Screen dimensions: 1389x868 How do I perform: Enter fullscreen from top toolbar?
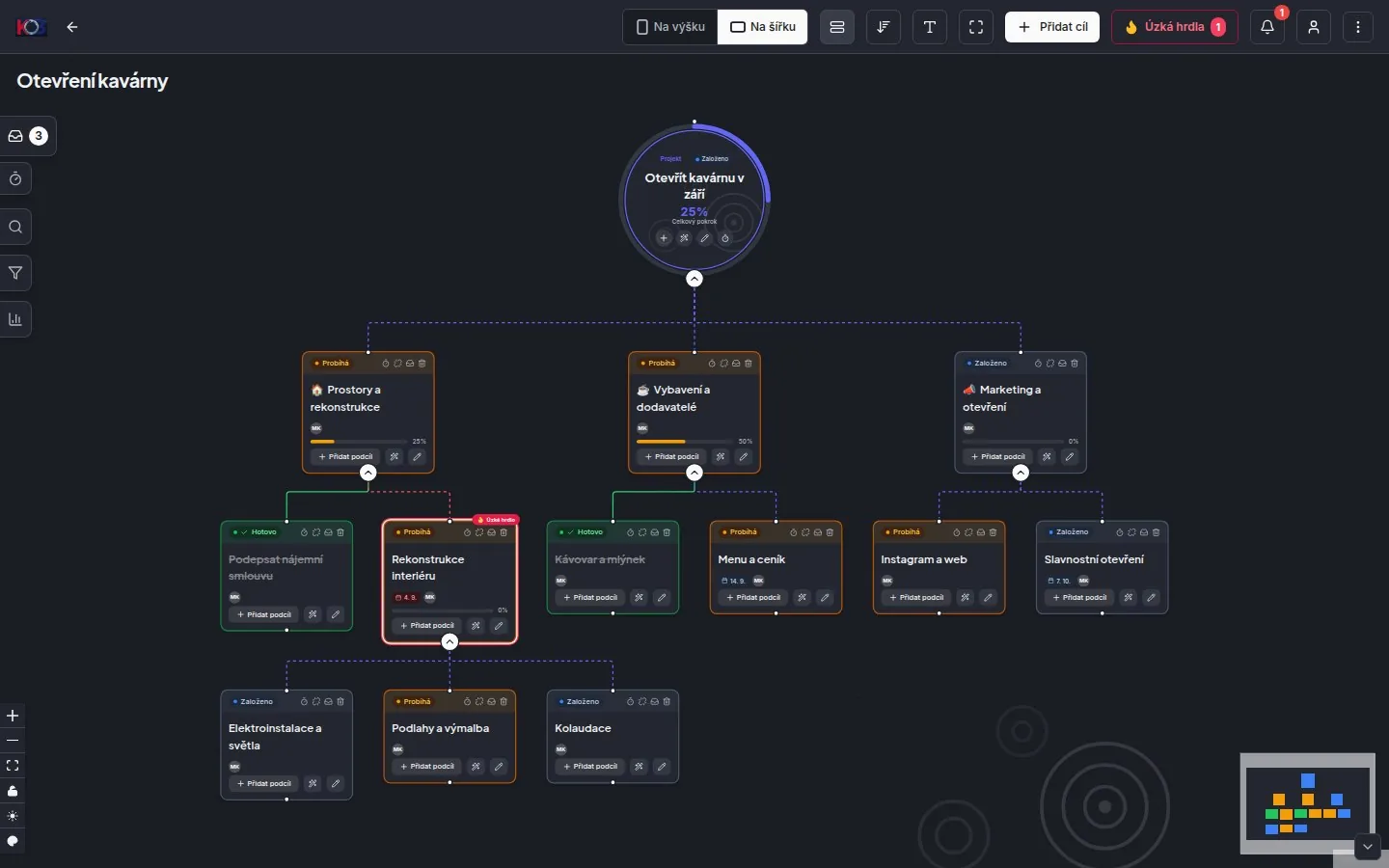[976, 27]
